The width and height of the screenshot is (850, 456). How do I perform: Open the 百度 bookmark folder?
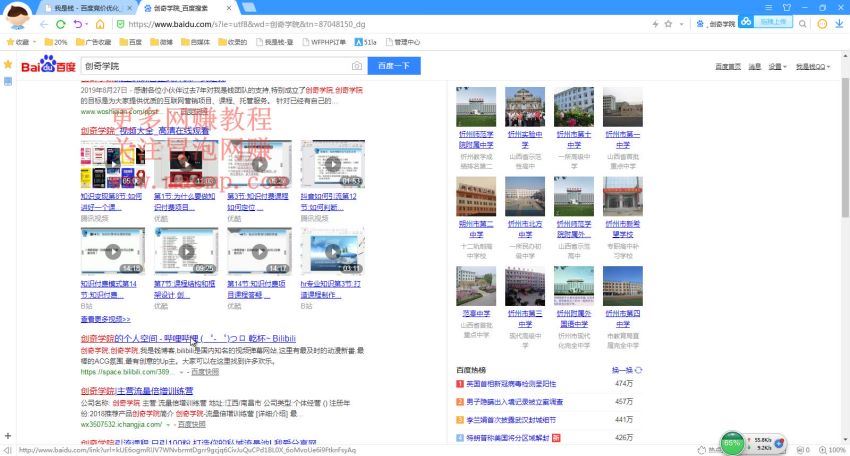(x=131, y=42)
